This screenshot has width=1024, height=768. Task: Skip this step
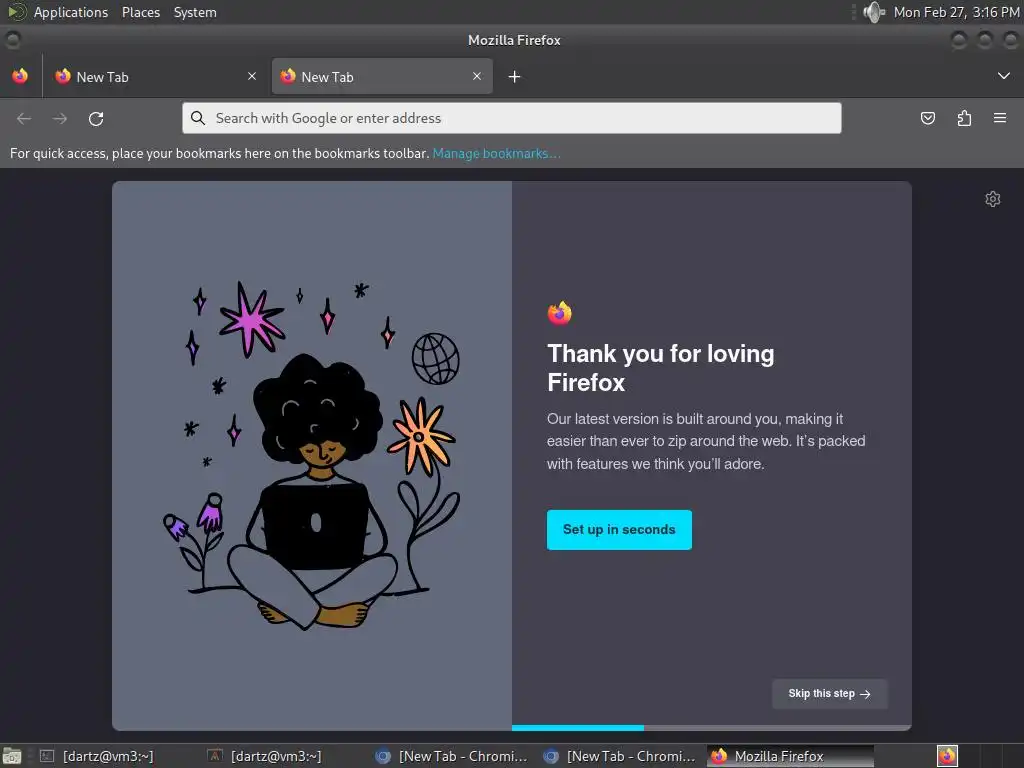(x=829, y=694)
